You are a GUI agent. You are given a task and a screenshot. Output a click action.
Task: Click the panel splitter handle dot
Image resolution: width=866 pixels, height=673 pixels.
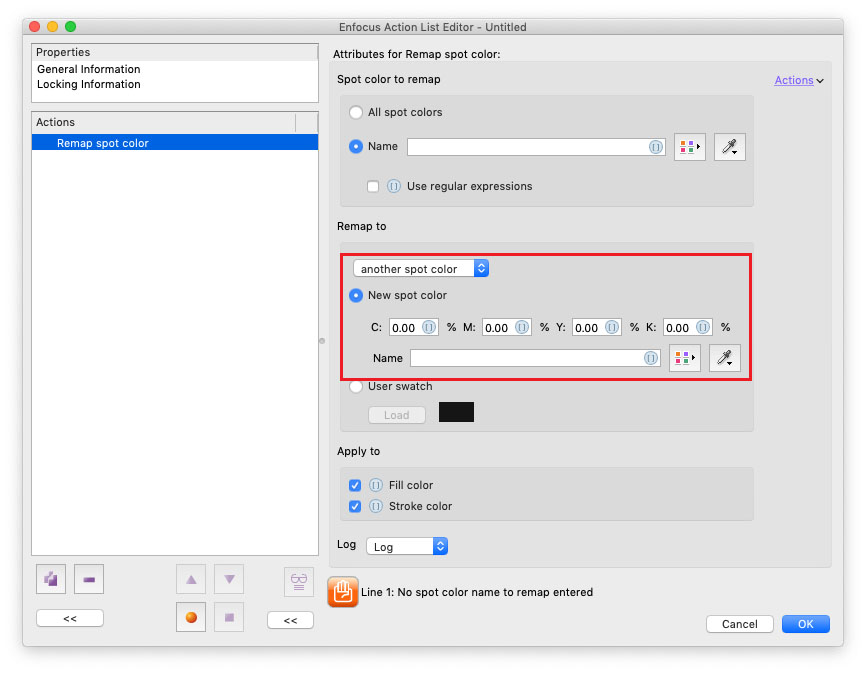click(x=322, y=341)
